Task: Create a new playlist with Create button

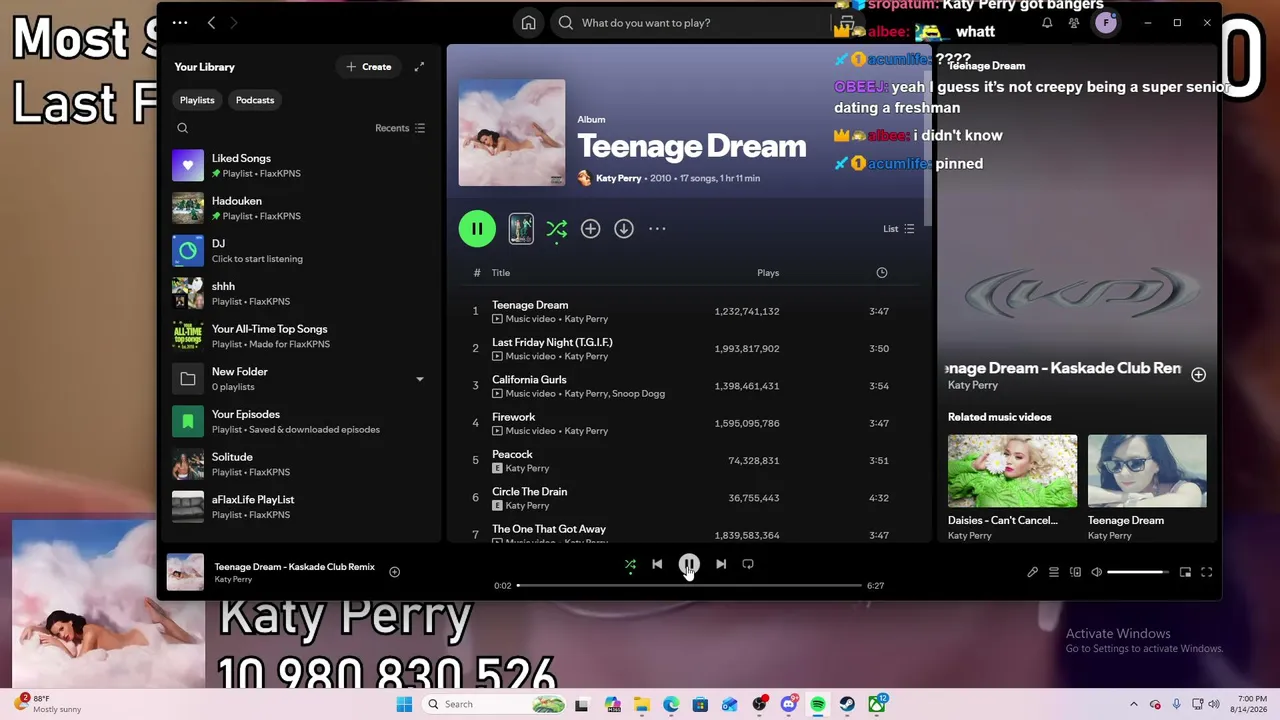Action: [368, 67]
